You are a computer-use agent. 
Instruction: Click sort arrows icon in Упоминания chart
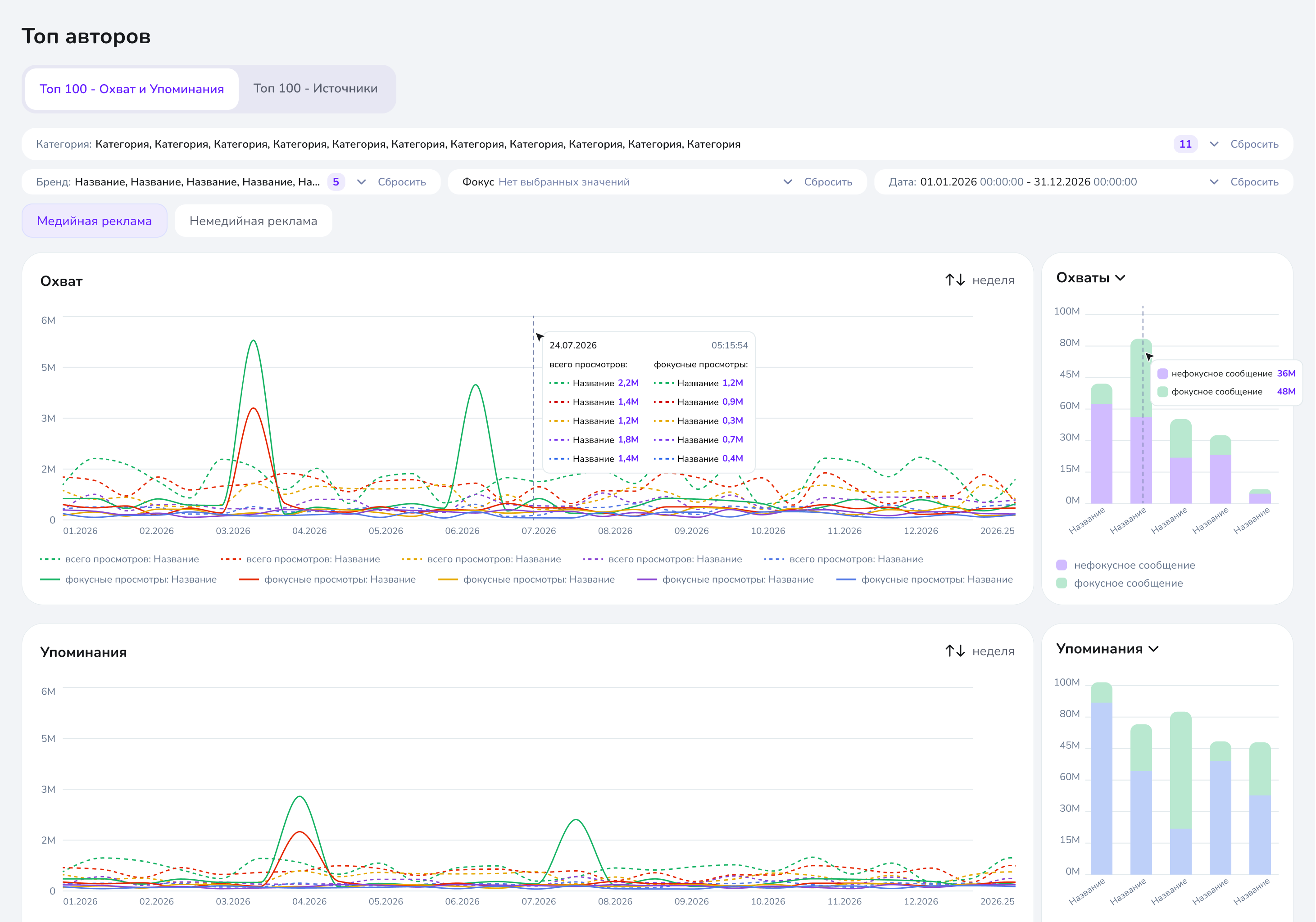[955, 651]
